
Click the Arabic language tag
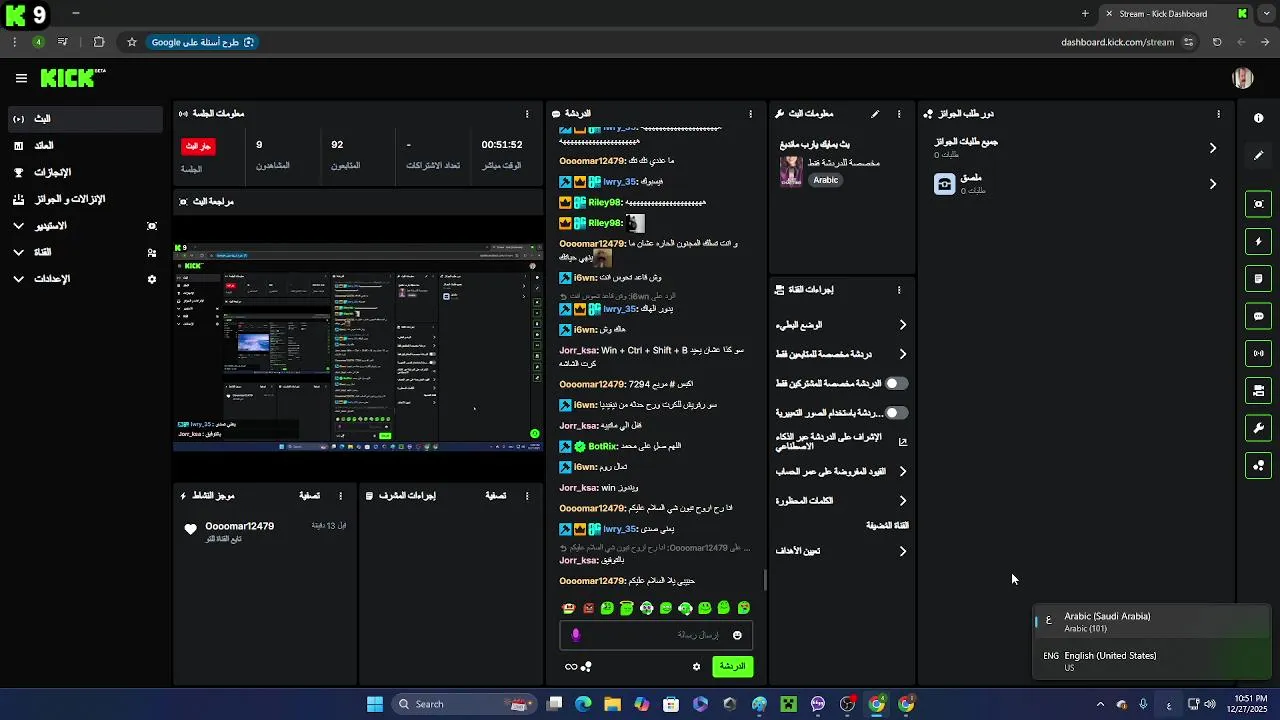pos(826,181)
